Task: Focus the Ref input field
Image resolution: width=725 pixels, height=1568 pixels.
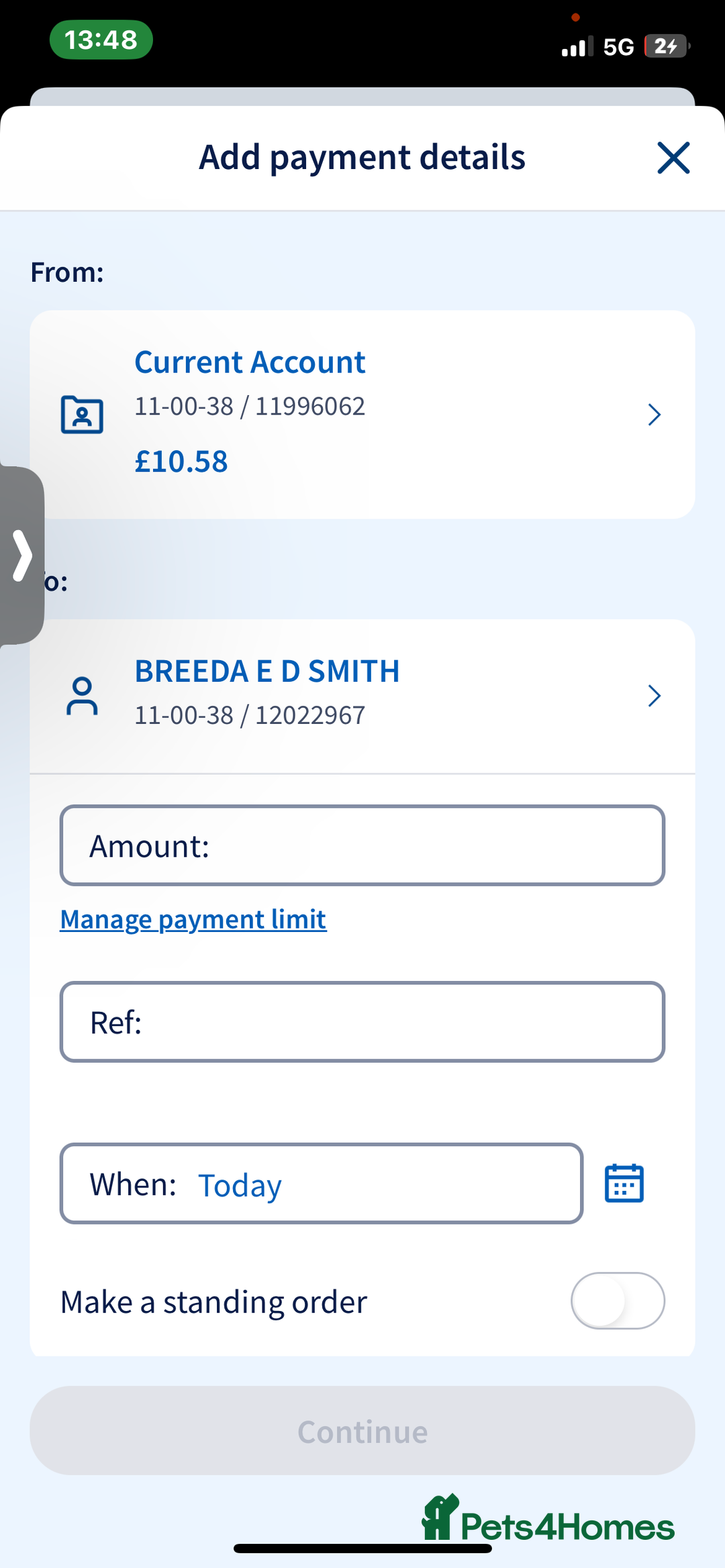Action: pyautogui.click(x=362, y=1022)
